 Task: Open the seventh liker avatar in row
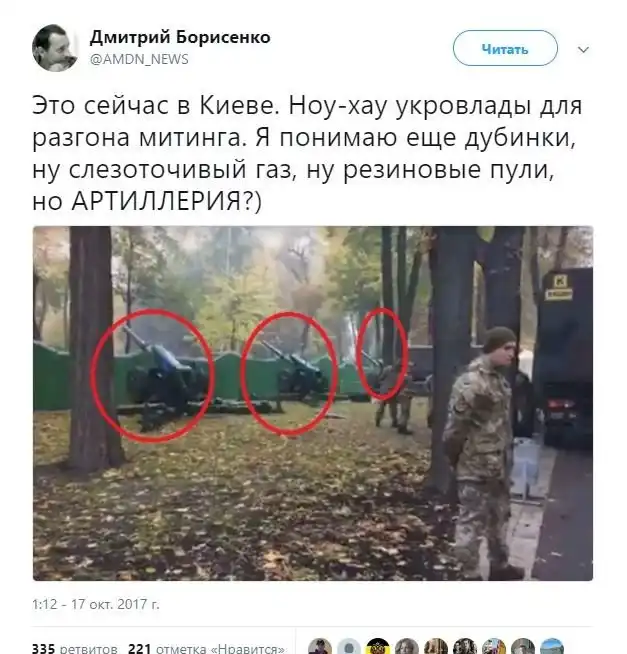(x=494, y=646)
